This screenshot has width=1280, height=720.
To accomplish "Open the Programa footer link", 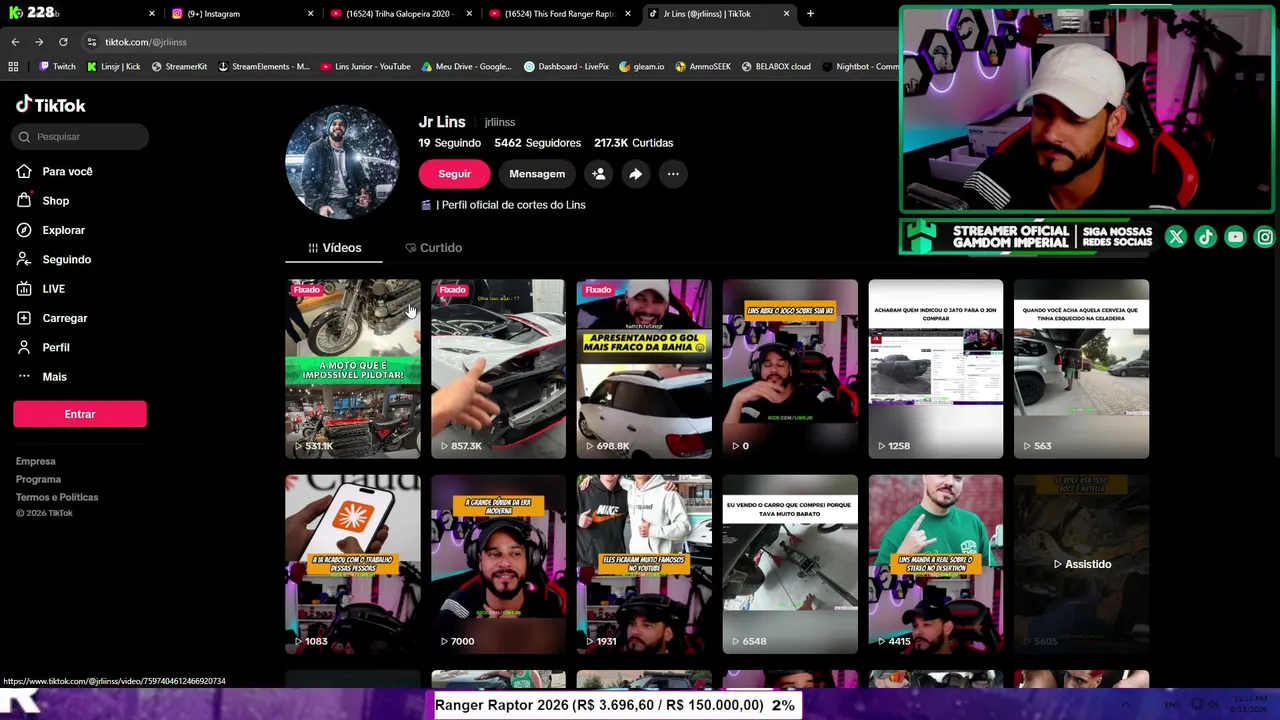I will coord(38,479).
